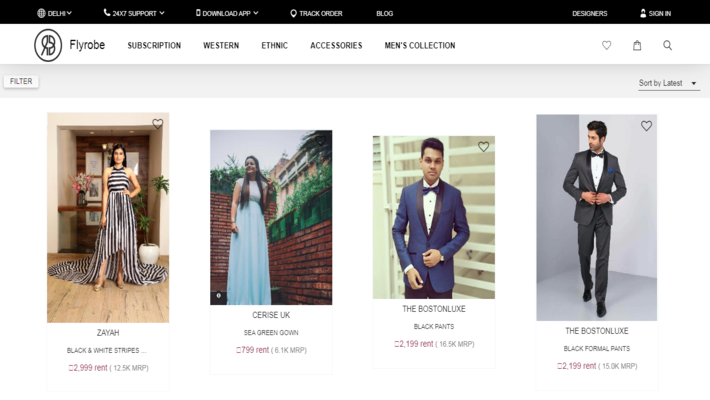Click the search magnifier icon

click(667, 45)
